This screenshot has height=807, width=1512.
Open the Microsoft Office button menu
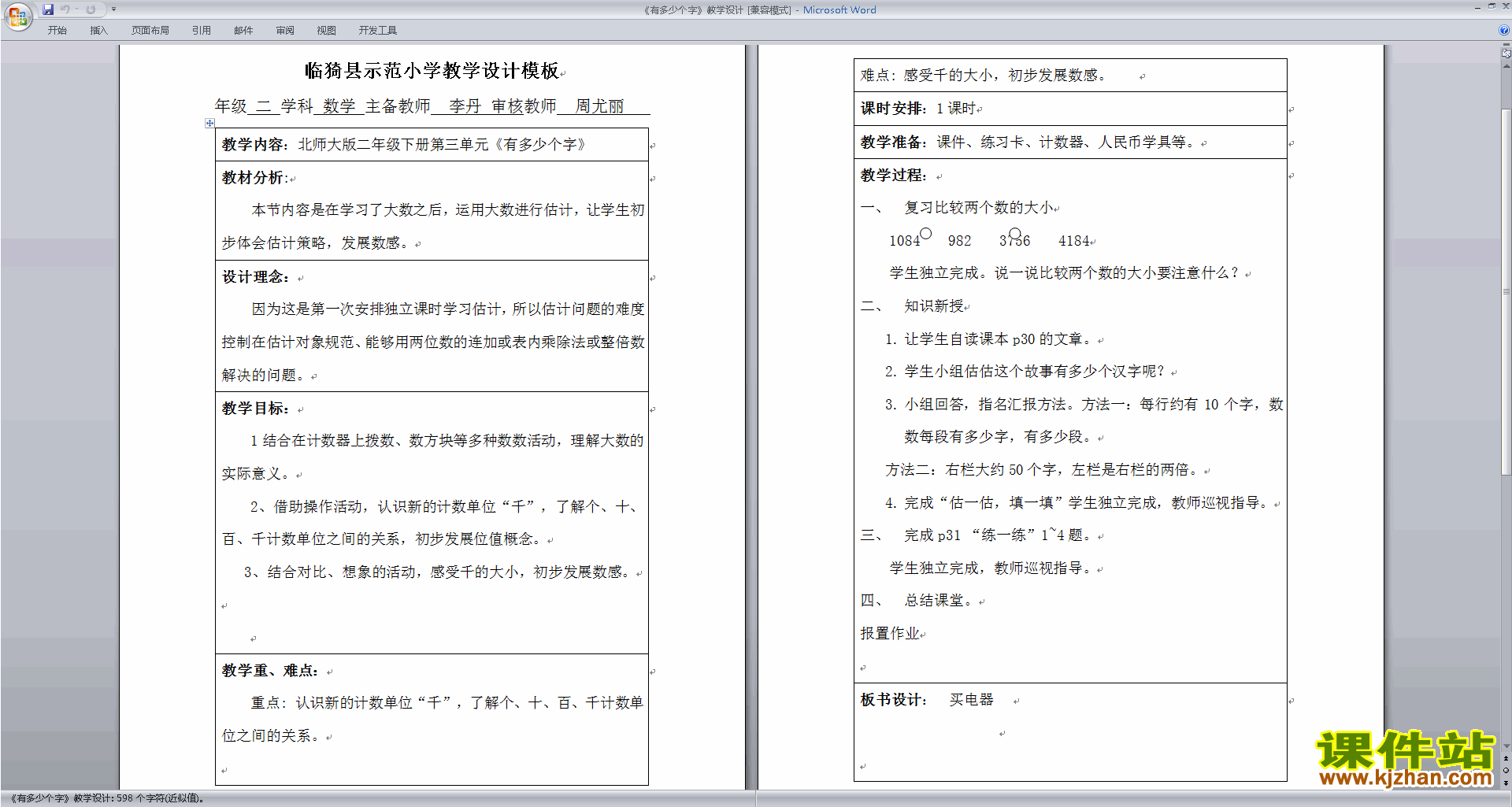pyautogui.click(x=17, y=16)
